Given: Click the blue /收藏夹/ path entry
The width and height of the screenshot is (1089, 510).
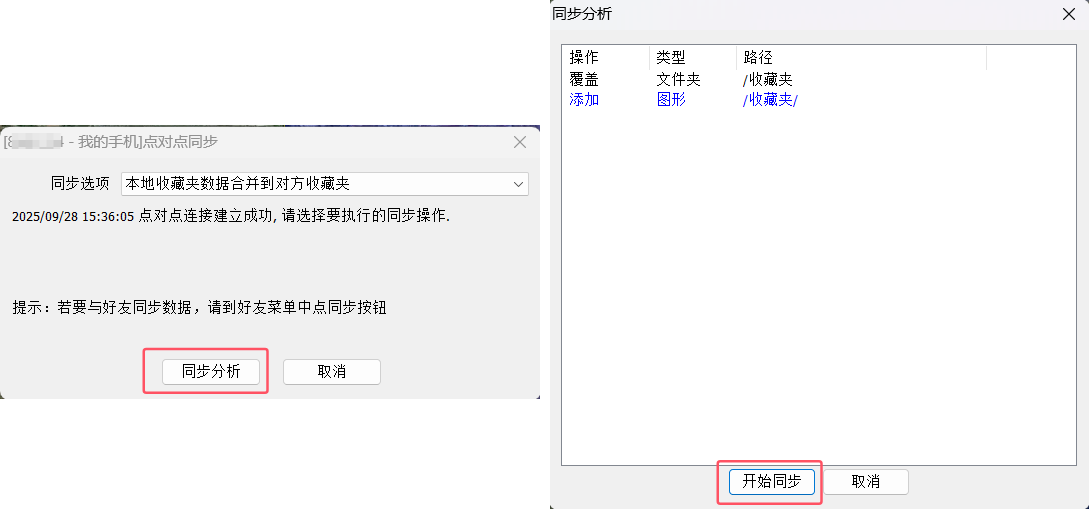Looking at the screenshot, I should tap(770, 99).
